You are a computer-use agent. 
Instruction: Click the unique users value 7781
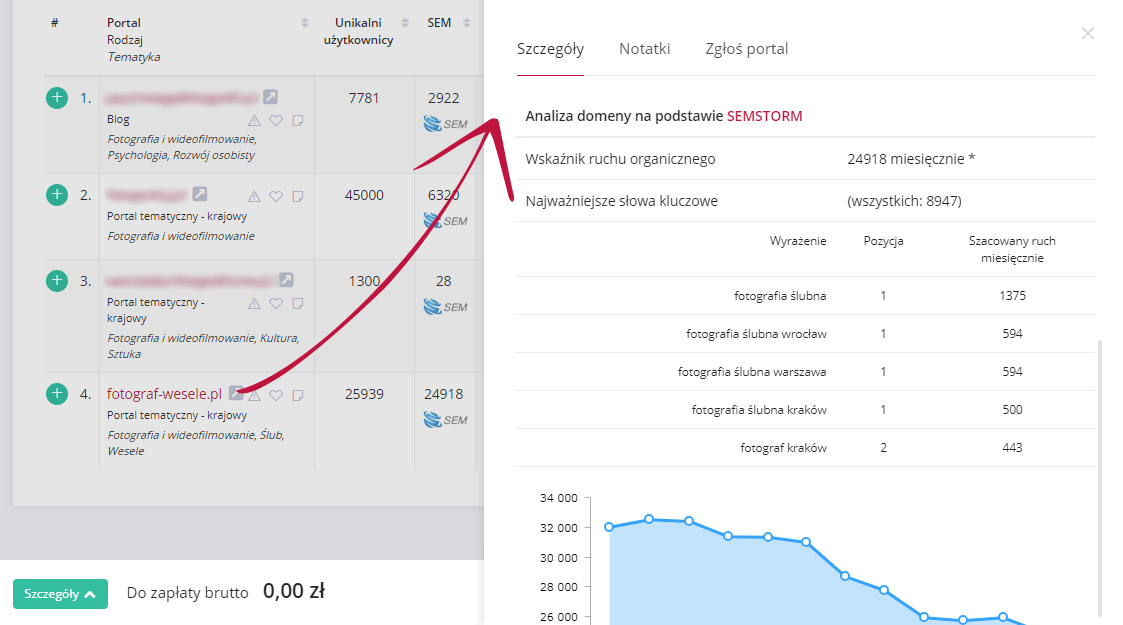tap(364, 98)
